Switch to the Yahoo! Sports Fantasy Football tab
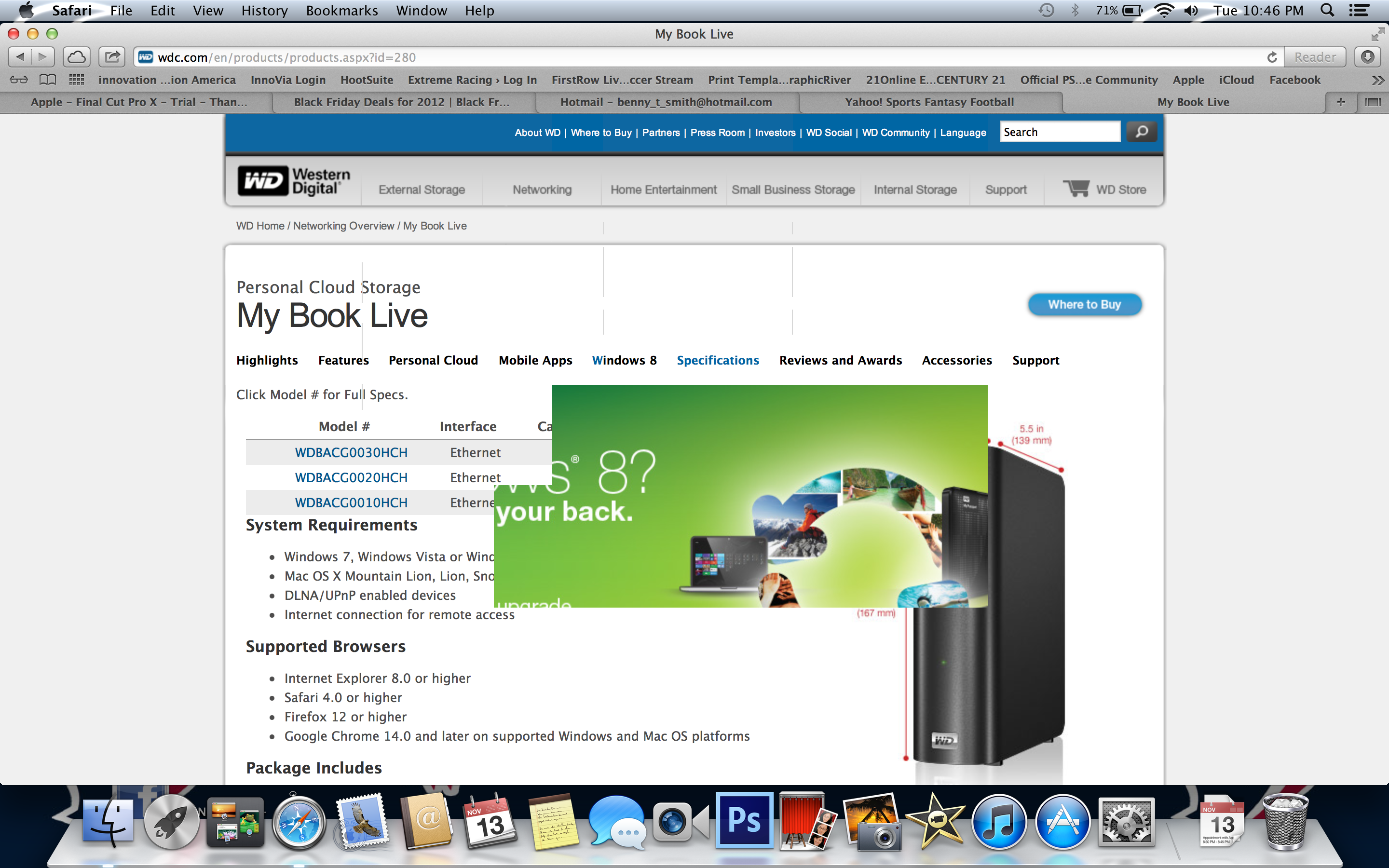The width and height of the screenshot is (1389, 868). pos(930,102)
